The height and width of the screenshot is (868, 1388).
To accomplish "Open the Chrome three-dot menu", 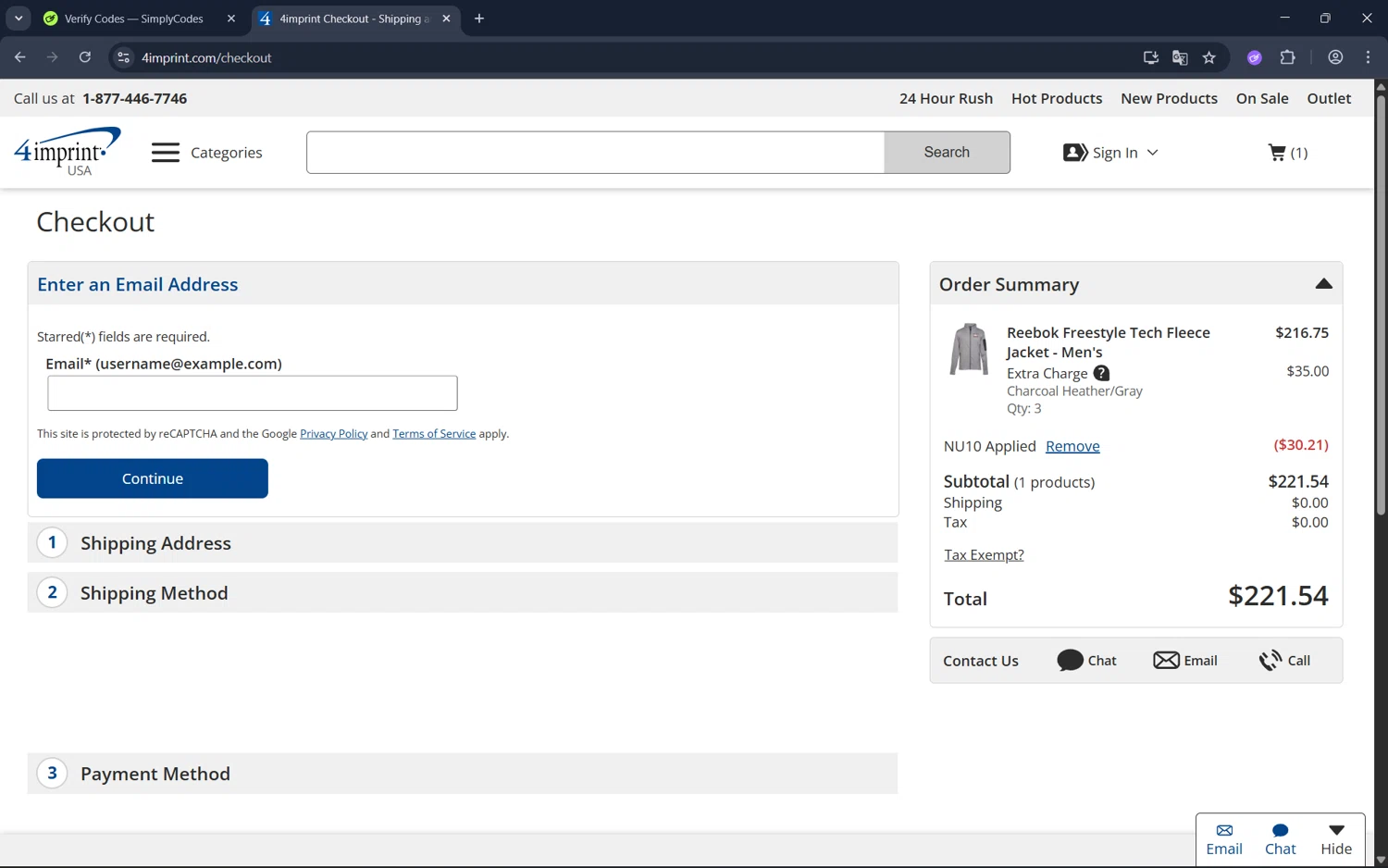I will 1368,57.
